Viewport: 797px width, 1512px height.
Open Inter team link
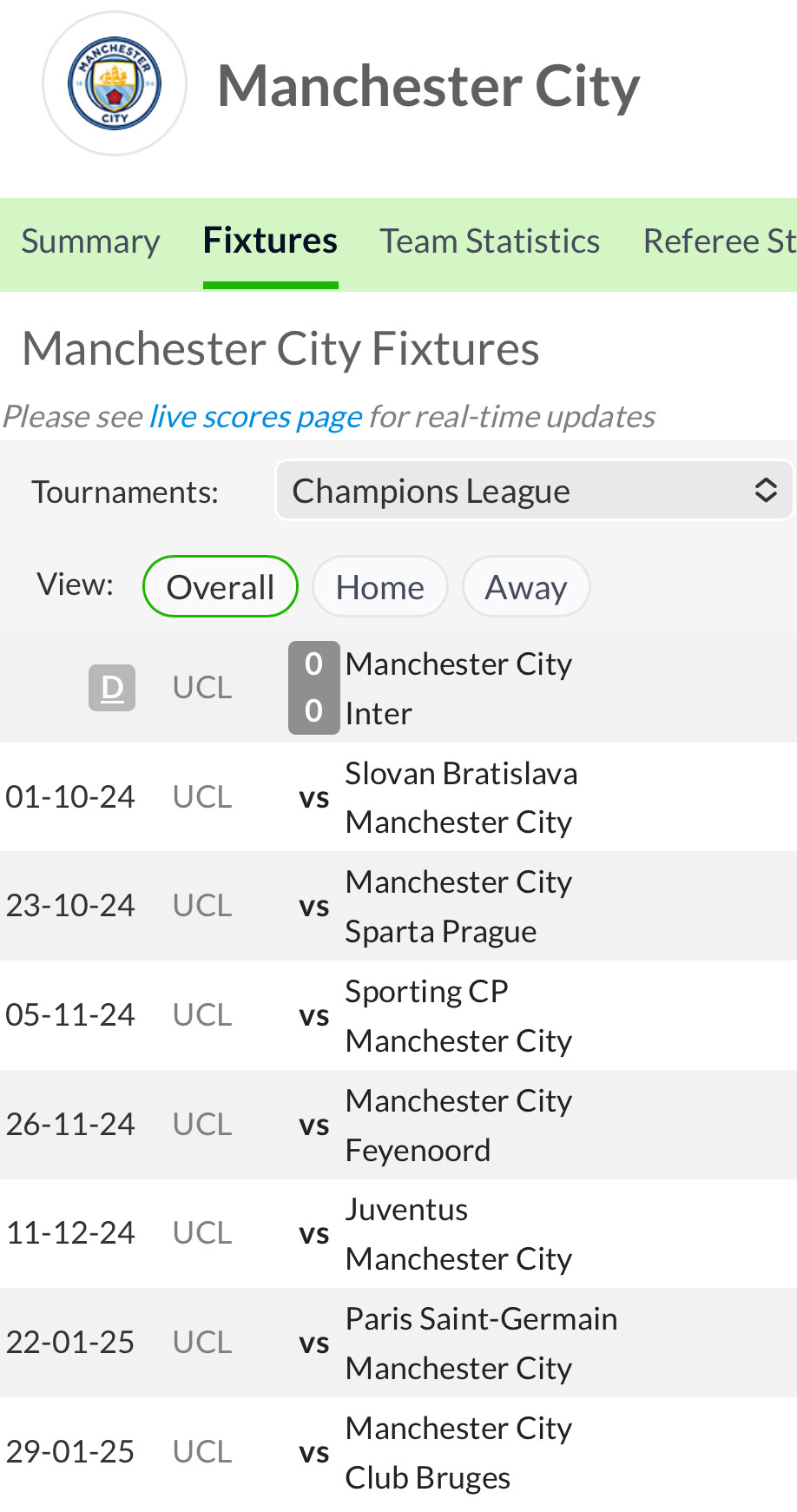[x=379, y=713]
